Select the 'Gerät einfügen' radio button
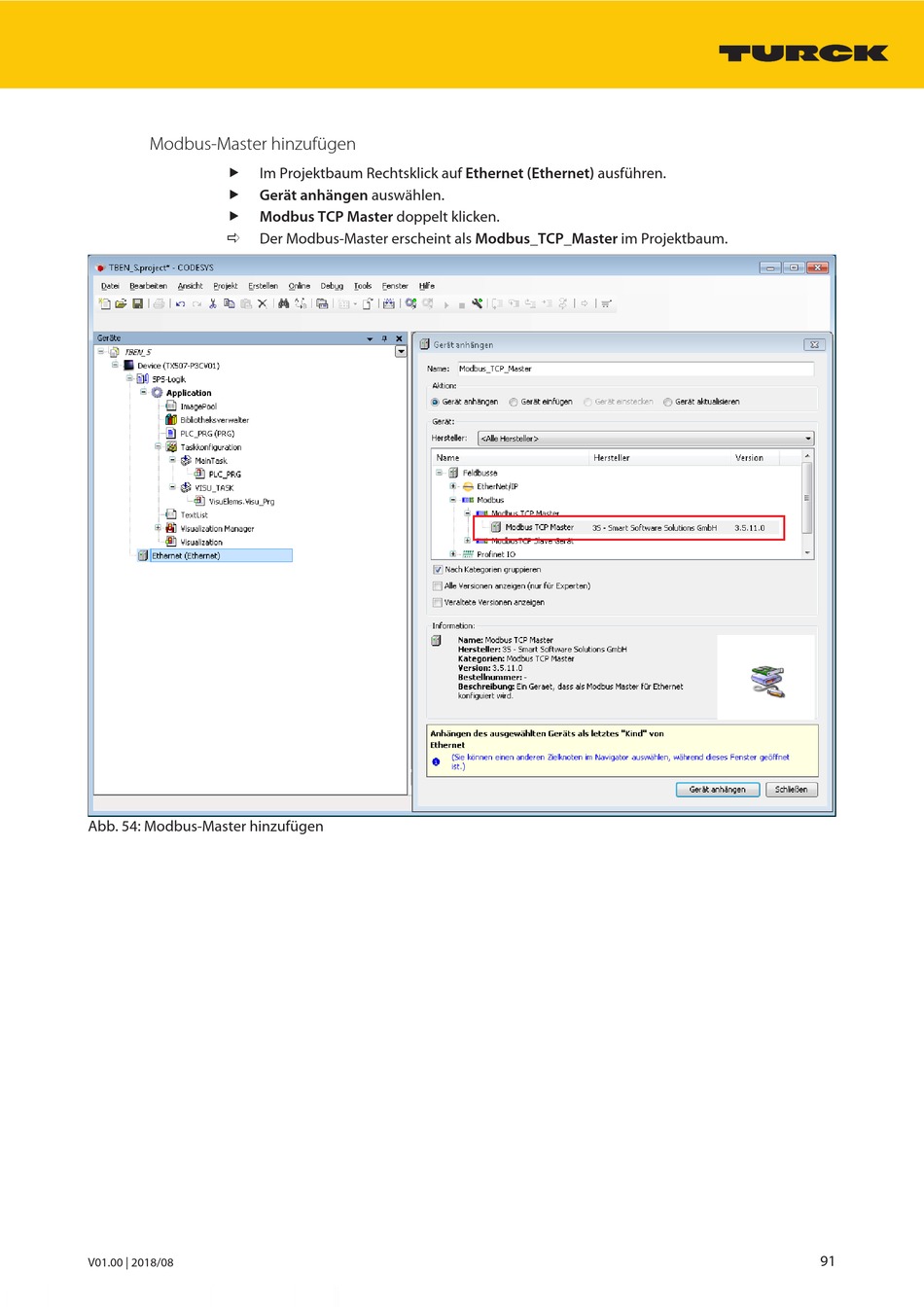This screenshot has height=1307, width=924. 514,402
